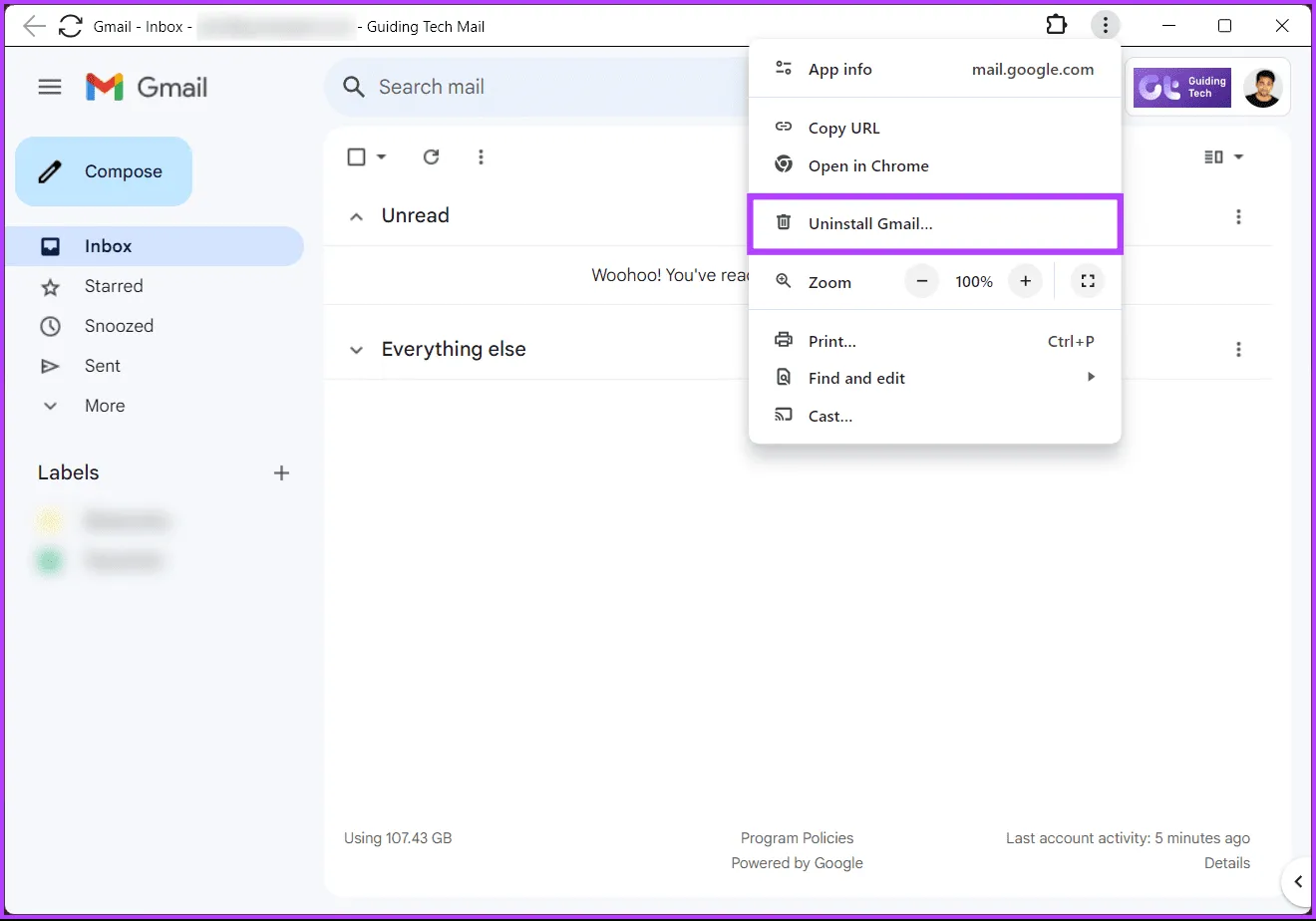Screen dimensions: 1316x921
Task: Click in the Search mail field
Action: [x=538, y=87]
